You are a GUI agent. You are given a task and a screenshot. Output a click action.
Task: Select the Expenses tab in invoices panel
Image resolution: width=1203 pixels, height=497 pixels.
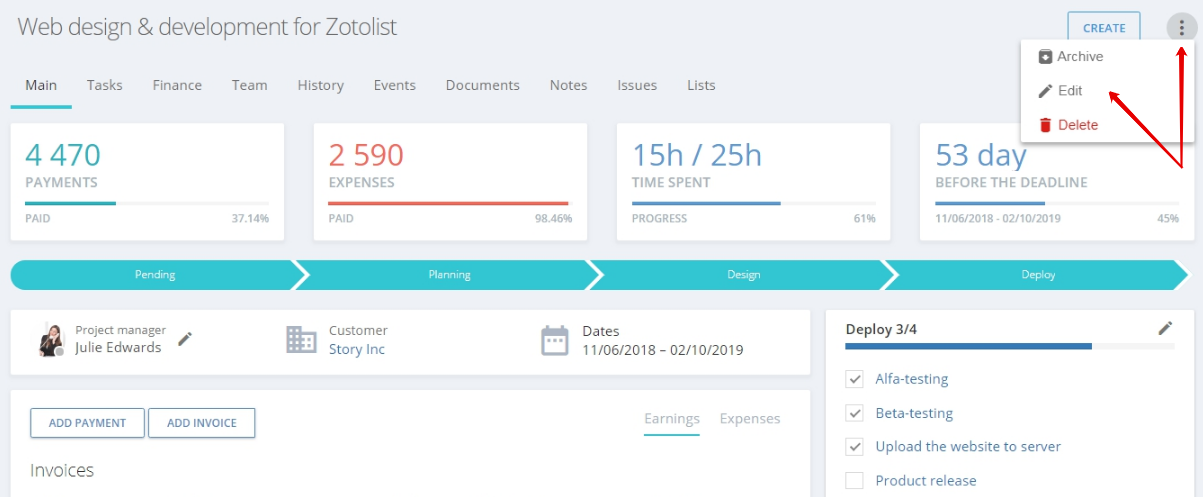point(750,419)
